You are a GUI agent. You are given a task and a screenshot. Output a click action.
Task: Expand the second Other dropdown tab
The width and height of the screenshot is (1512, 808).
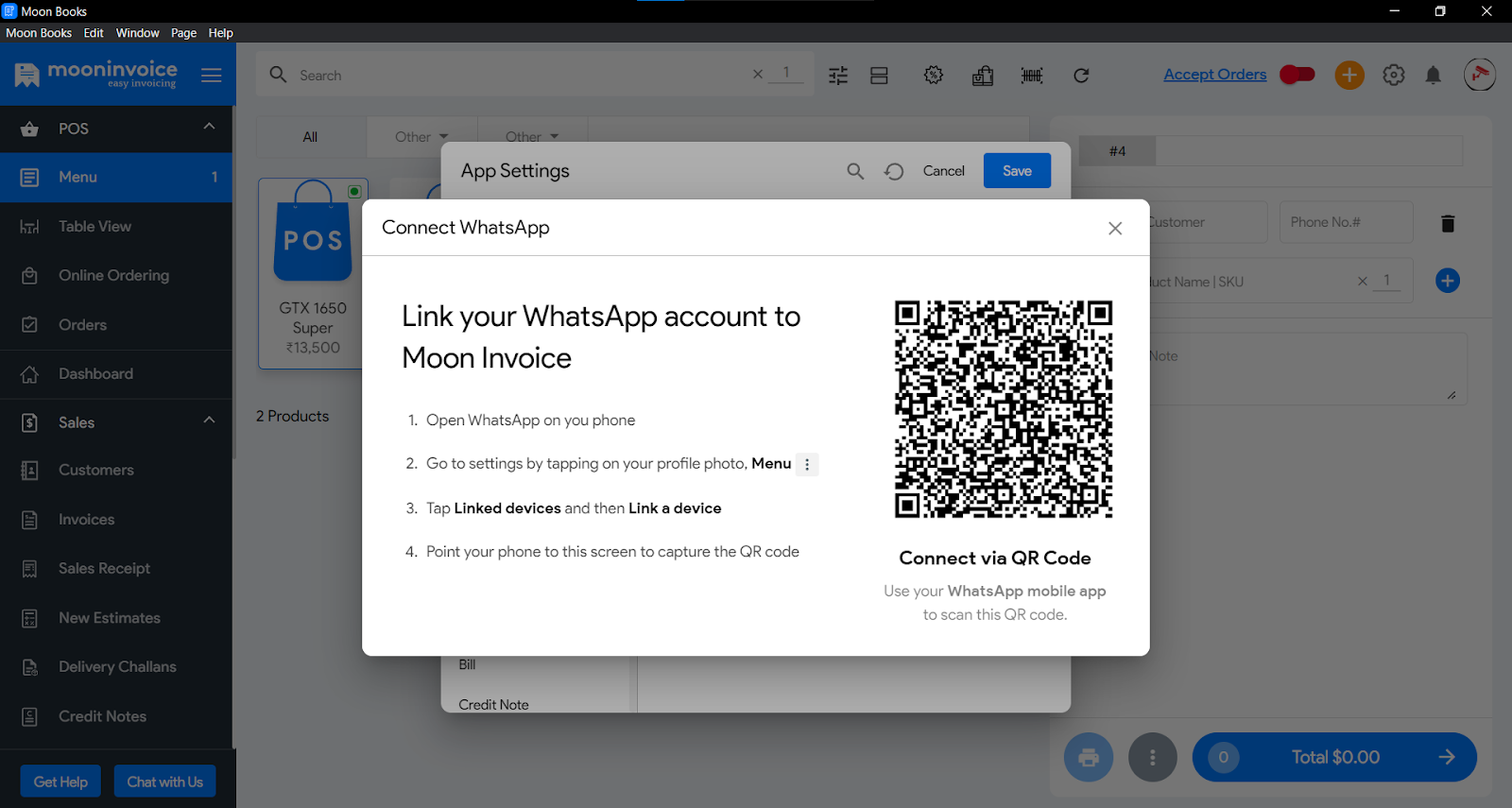pos(532,137)
